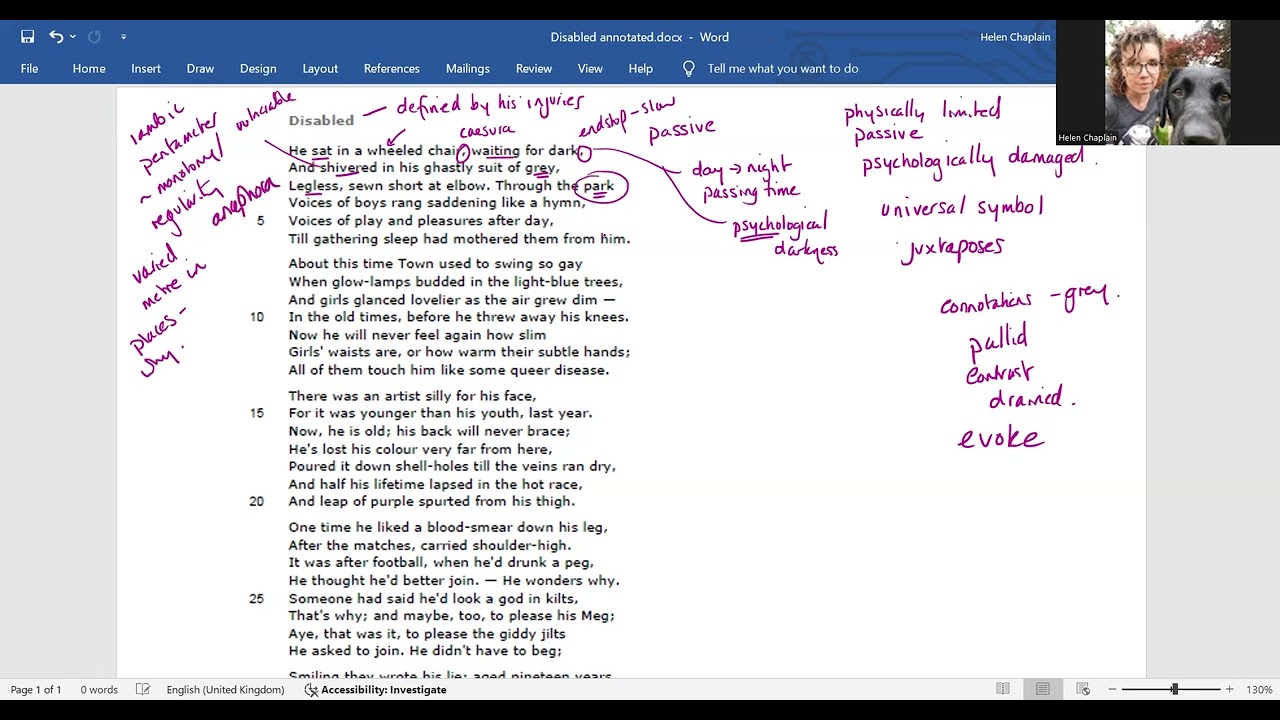Click line 'About this time Town used to swing so gay'

click(435, 264)
